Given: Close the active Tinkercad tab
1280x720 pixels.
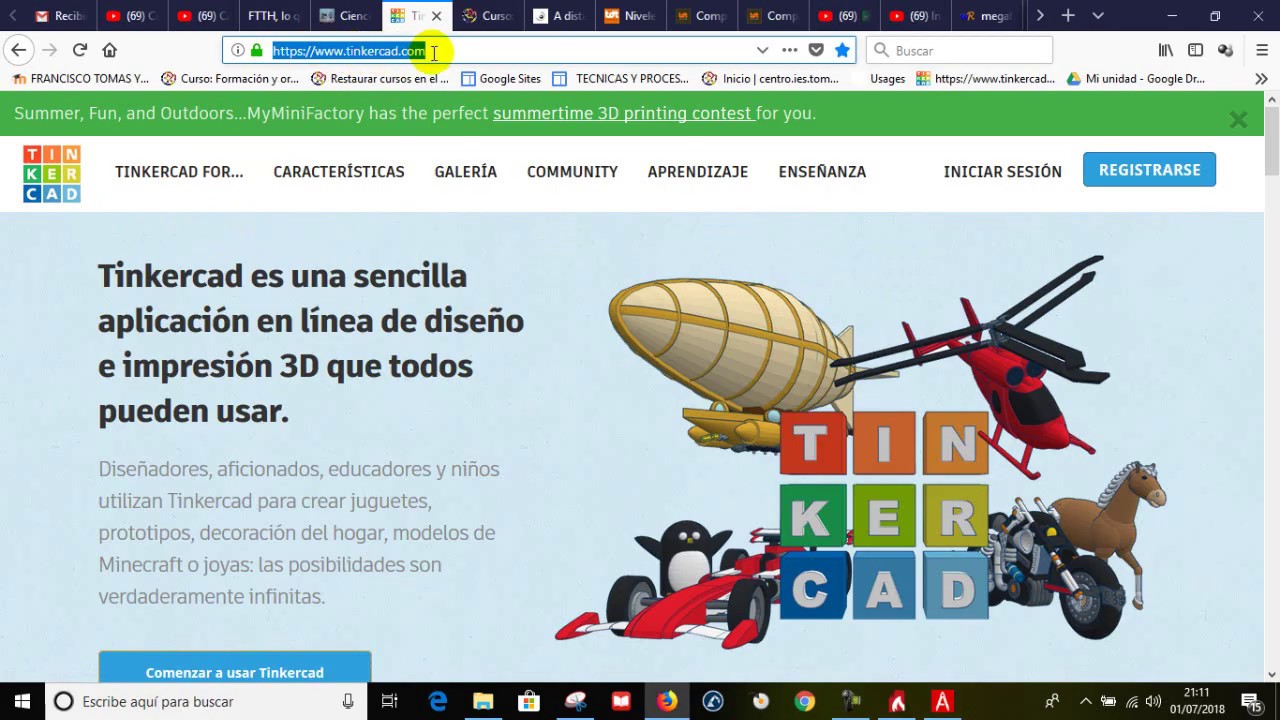Looking at the screenshot, I should (436, 16).
